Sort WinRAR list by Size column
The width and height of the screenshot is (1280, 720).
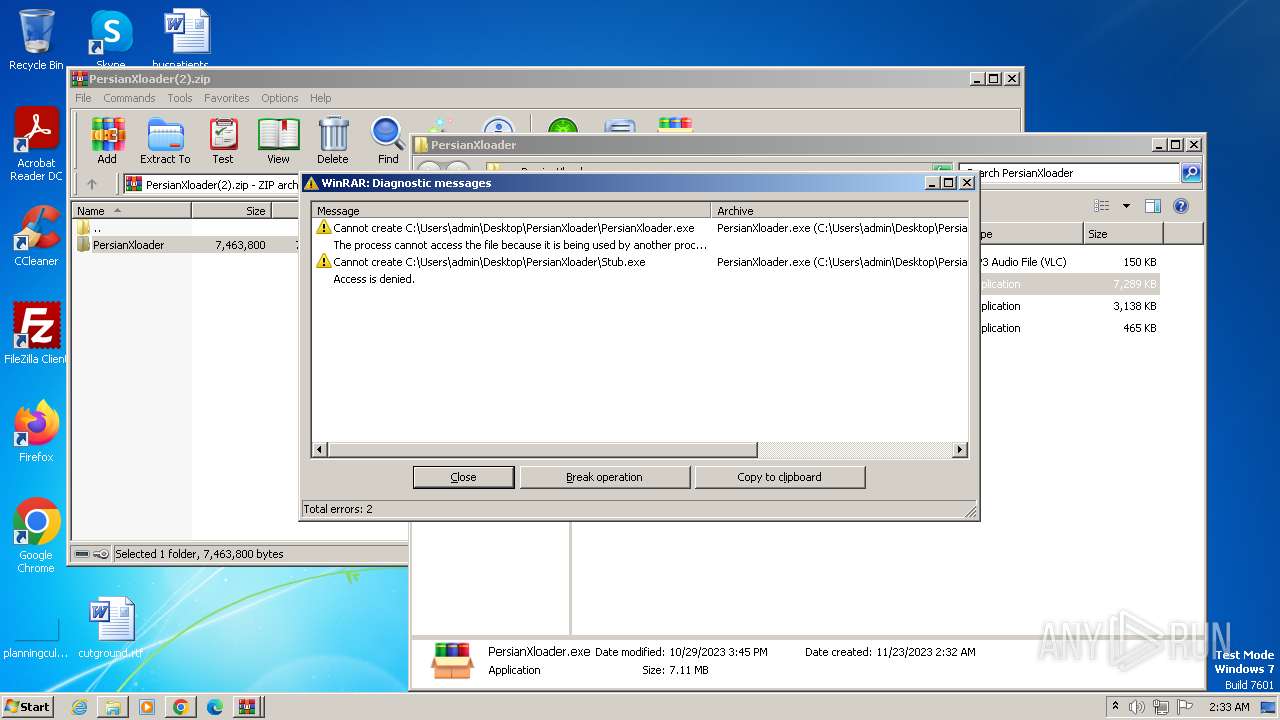232,211
